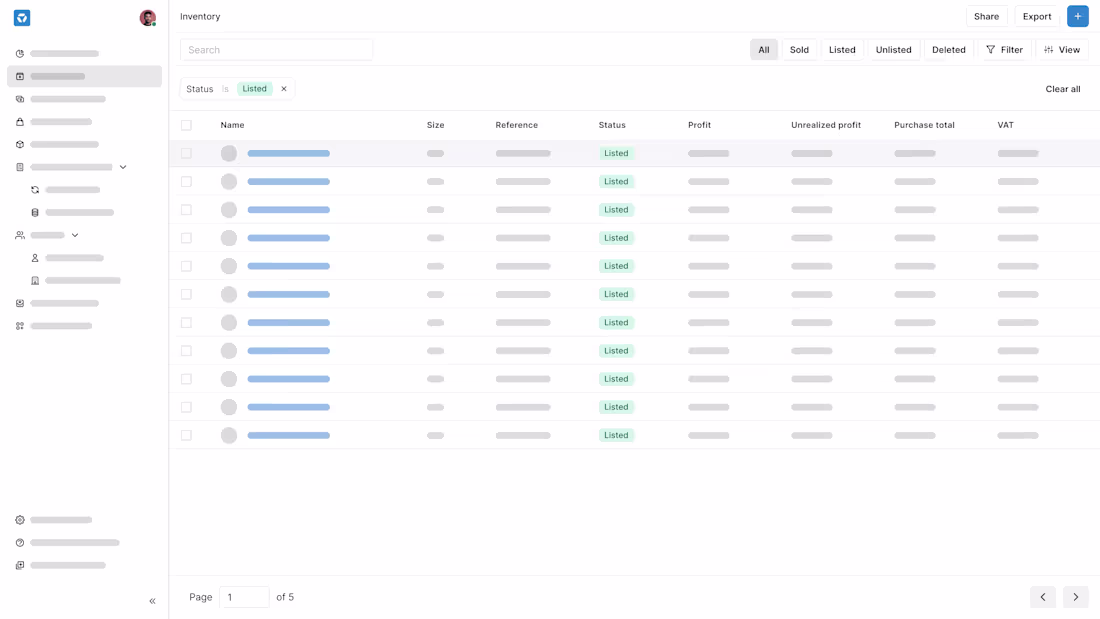Open the sync/refresh sub-item in the sidebar

[33, 190]
